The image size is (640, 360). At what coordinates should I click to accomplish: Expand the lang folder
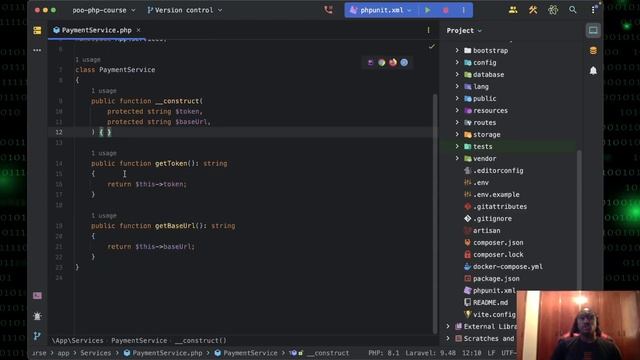457,87
